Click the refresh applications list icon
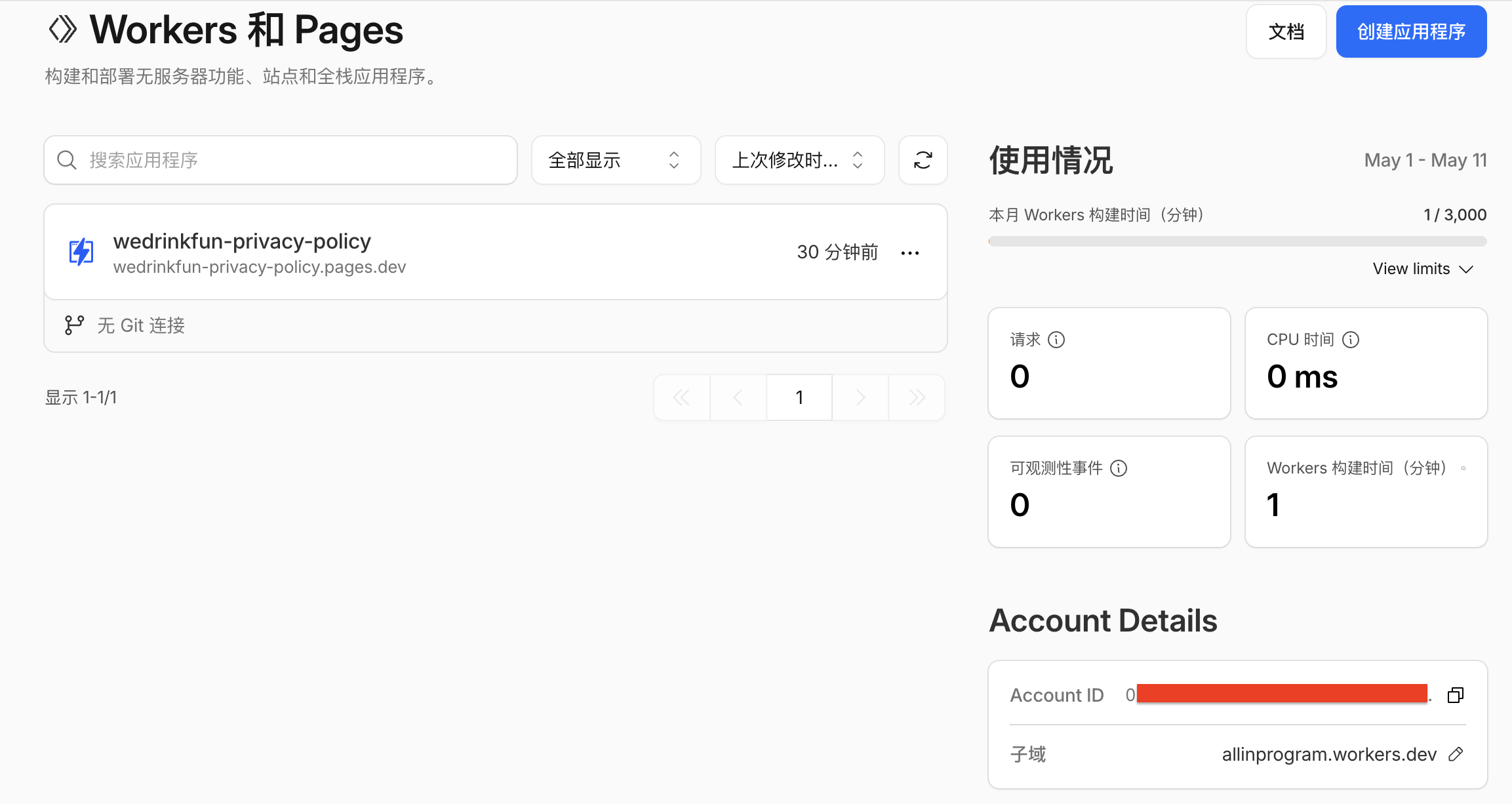 click(923, 160)
